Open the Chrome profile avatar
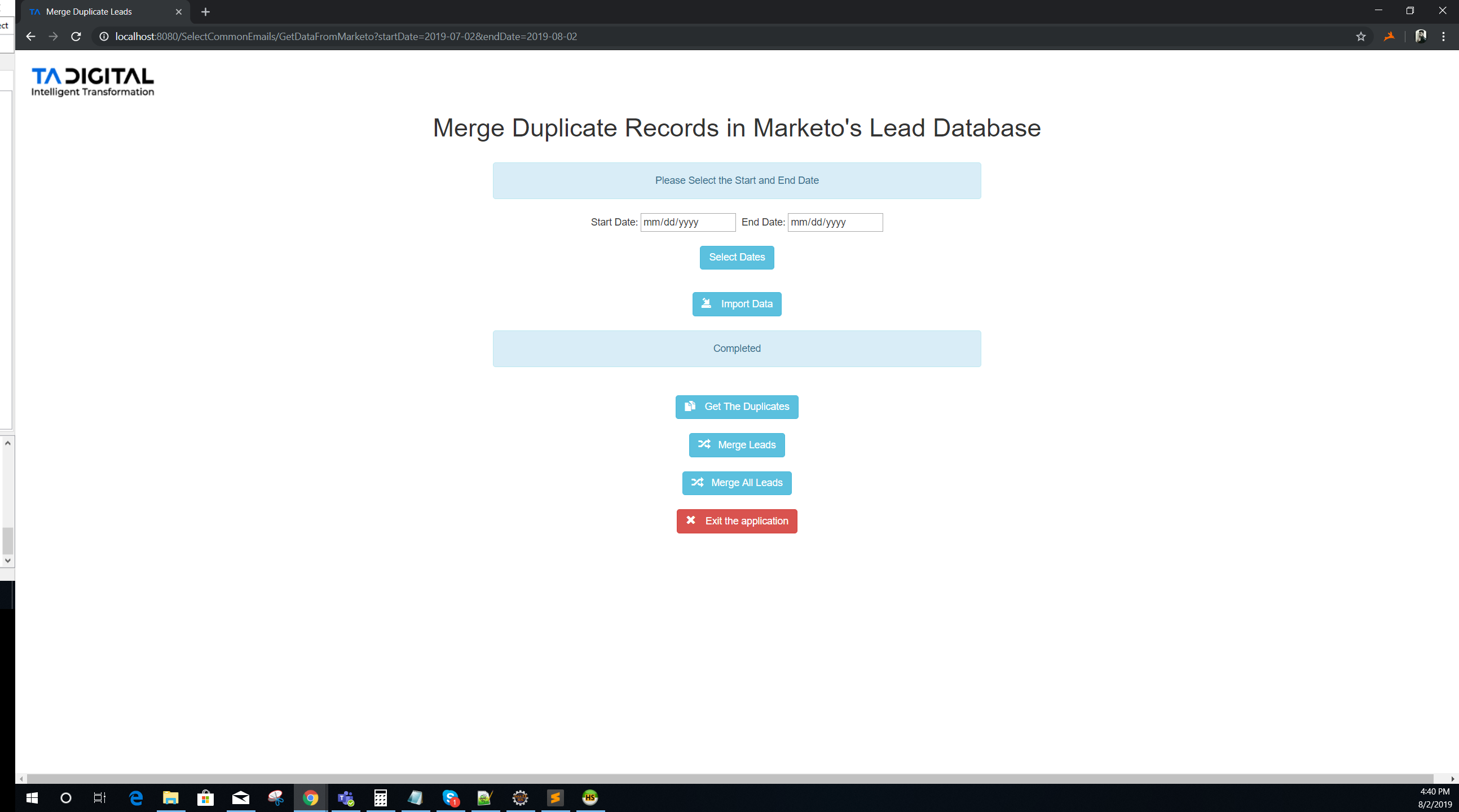 click(1421, 36)
